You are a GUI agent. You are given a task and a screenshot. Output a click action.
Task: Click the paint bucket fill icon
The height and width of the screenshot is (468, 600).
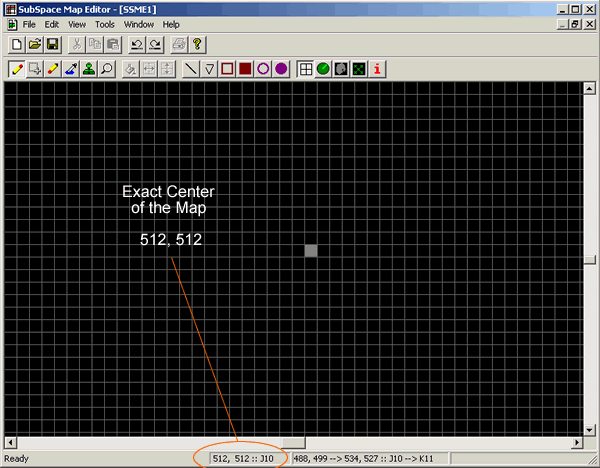click(x=130, y=69)
